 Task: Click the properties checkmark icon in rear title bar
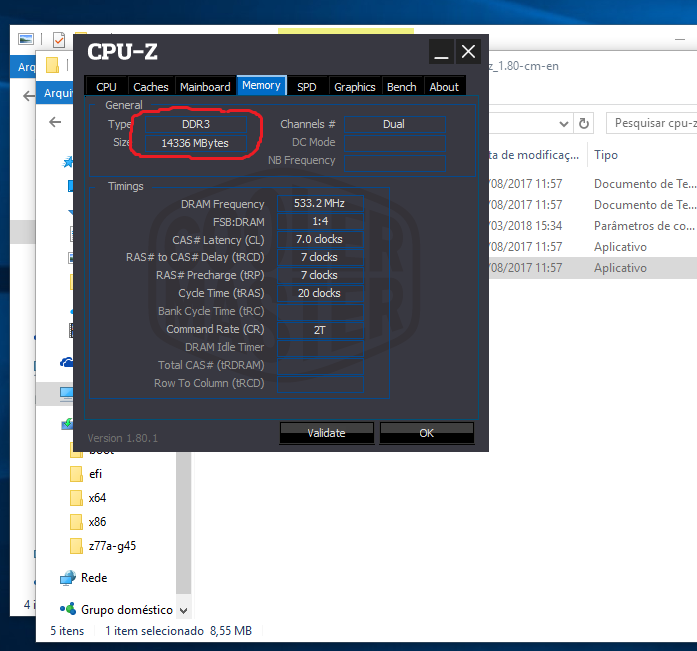pyautogui.click(x=59, y=40)
